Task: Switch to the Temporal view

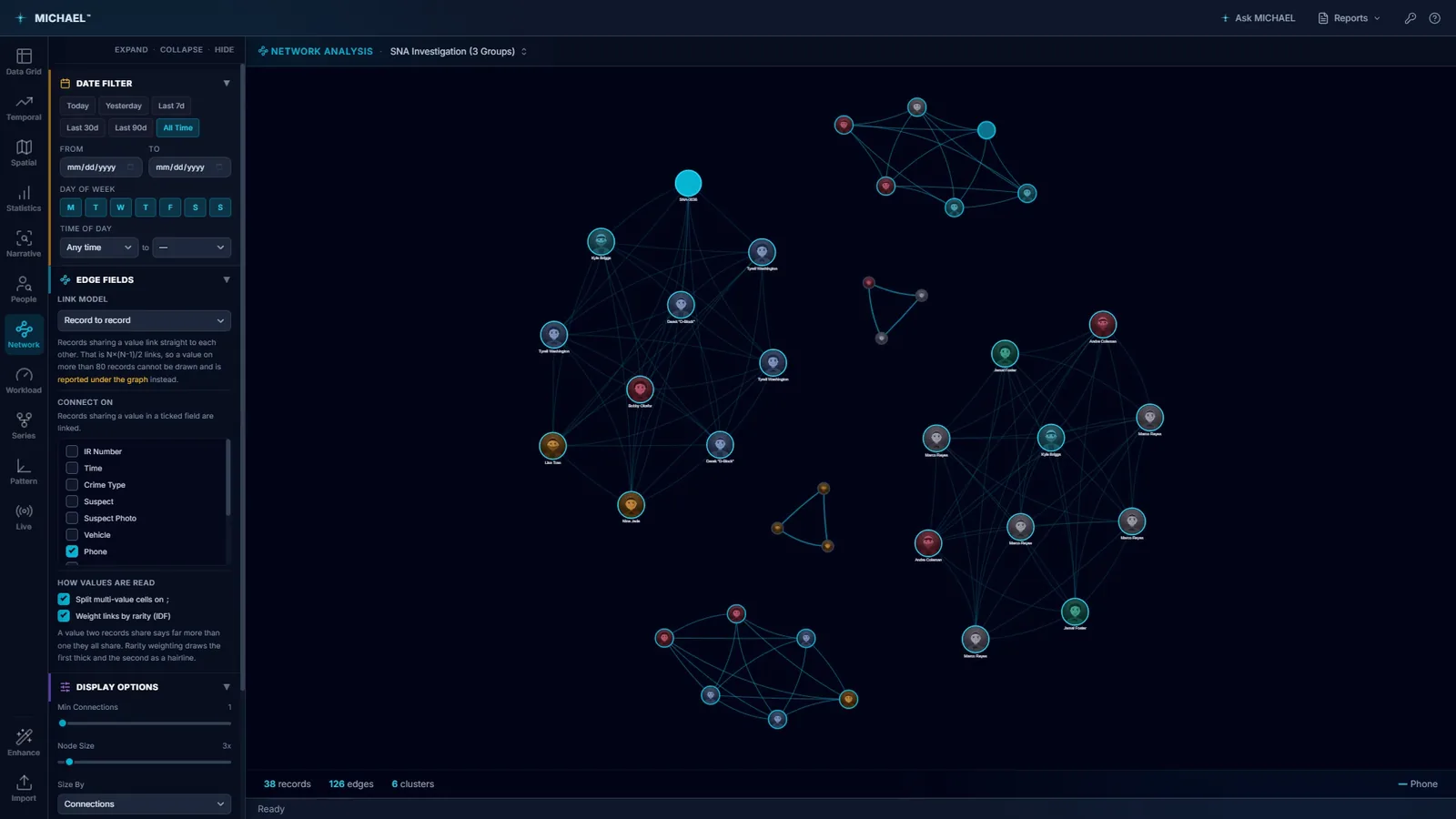Action: click(24, 107)
